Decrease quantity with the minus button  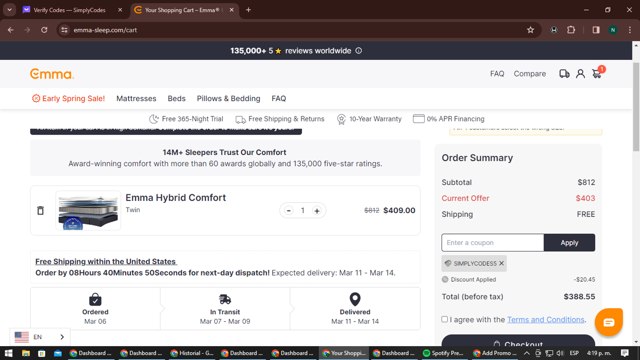289,211
